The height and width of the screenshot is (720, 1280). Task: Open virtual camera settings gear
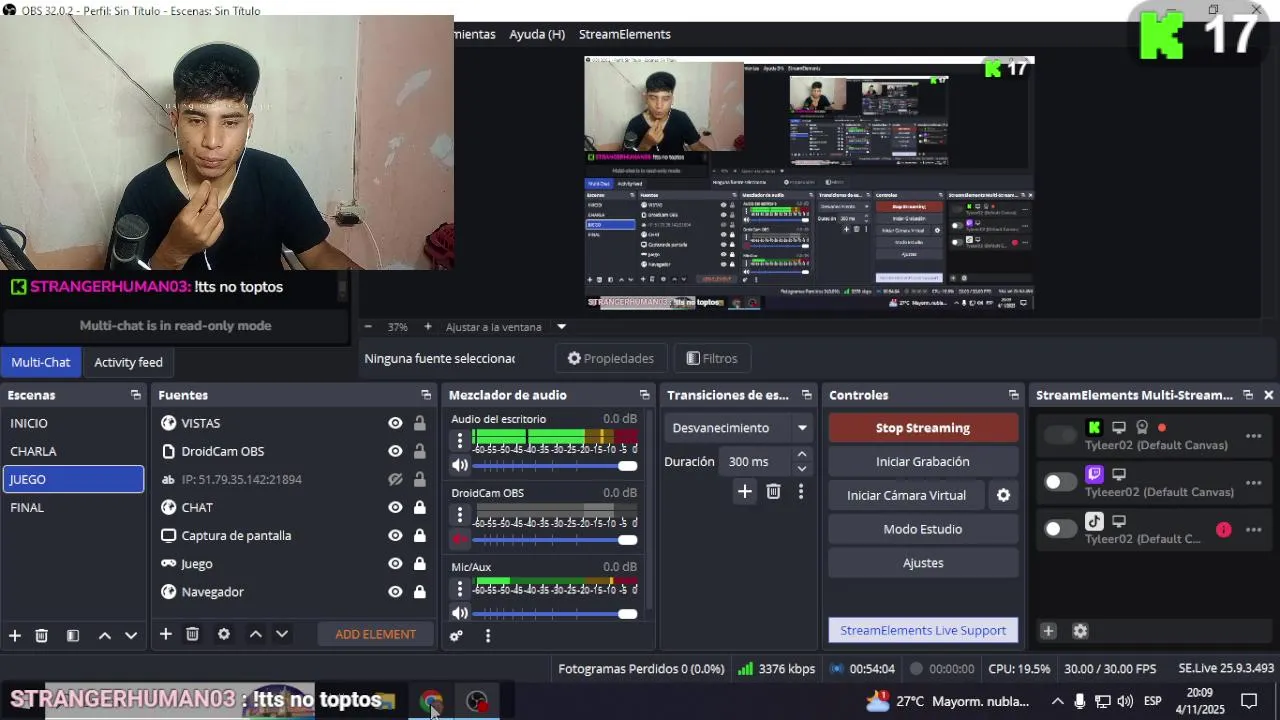1003,495
